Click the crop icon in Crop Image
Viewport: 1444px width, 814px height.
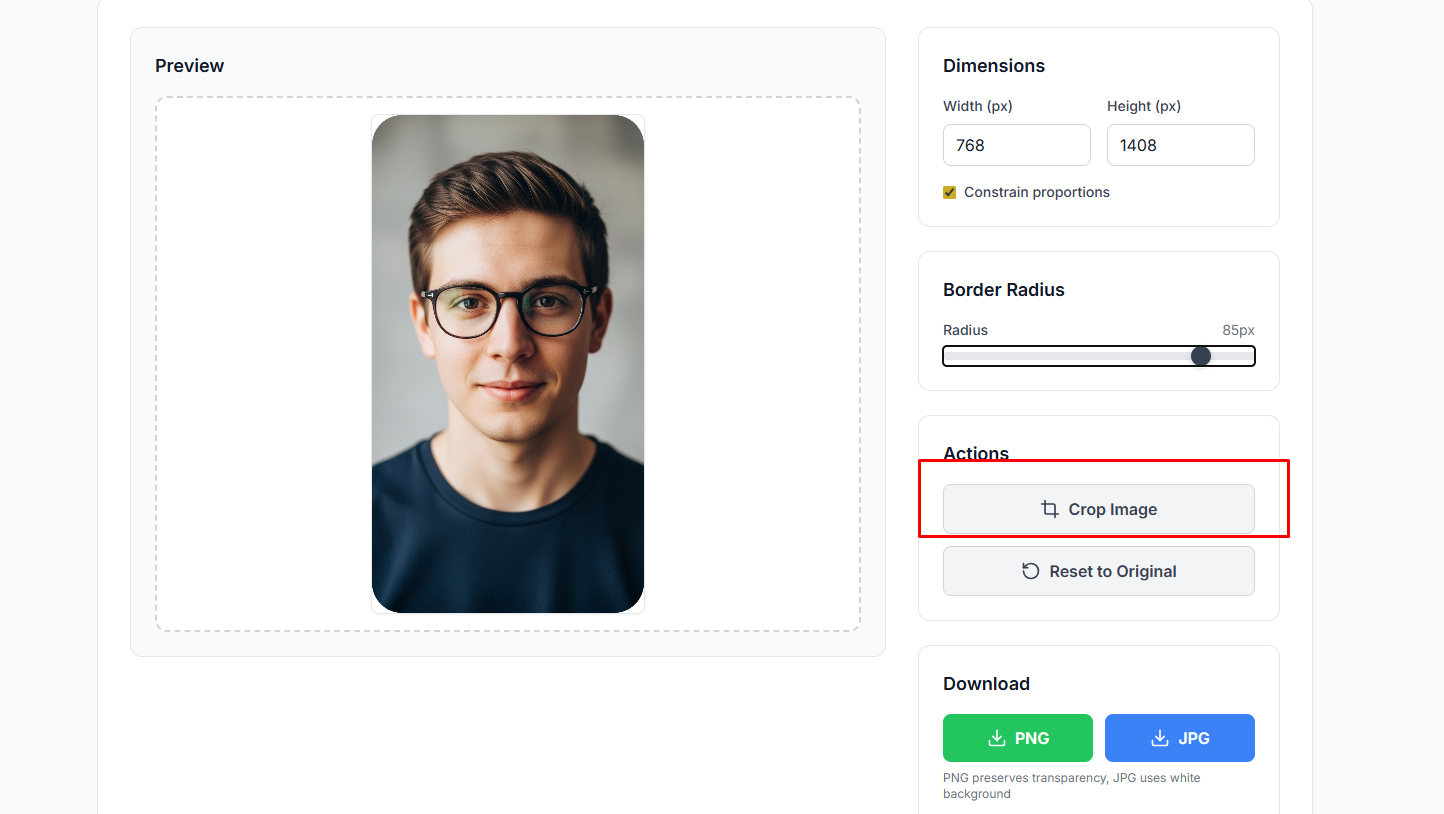pos(1049,509)
